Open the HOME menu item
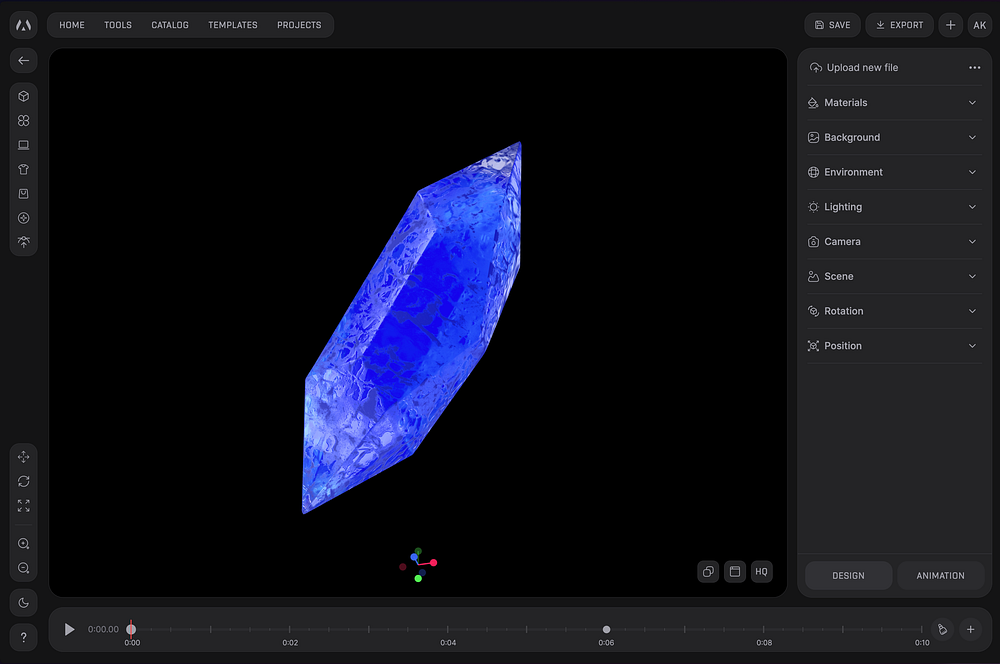Screen dimensions: 1000x664 (x=72, y=25)
